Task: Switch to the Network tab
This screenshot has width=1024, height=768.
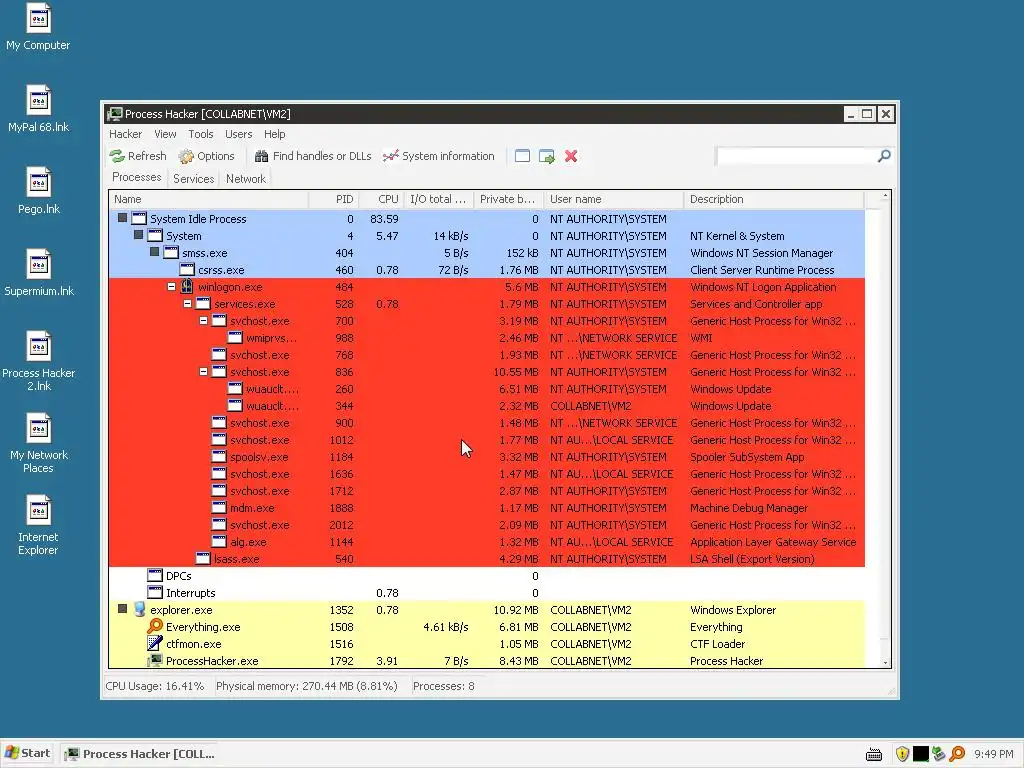Action: 246,178
